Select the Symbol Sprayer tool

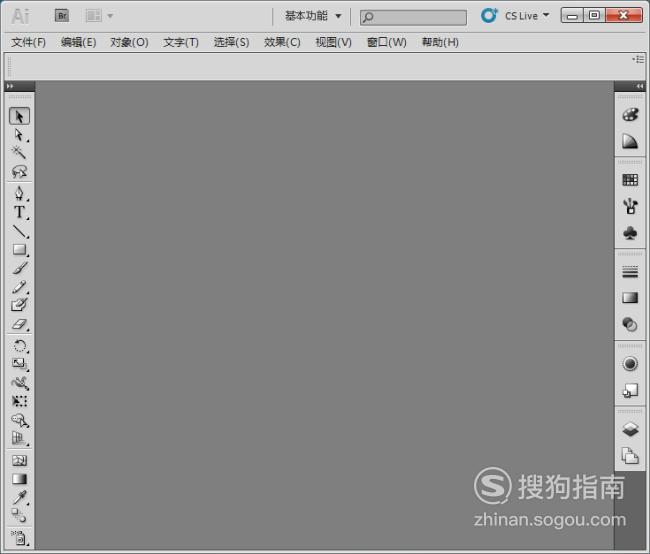(19, 537)
